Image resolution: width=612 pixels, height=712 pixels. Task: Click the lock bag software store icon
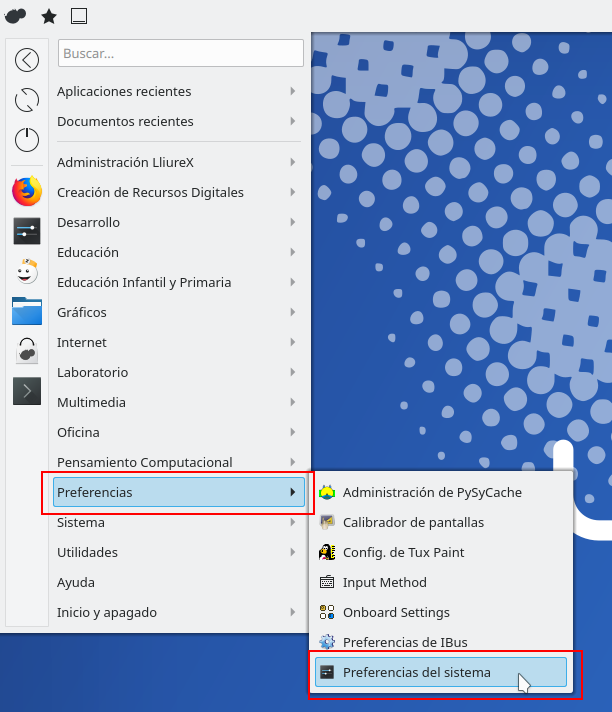pos(27,351)
